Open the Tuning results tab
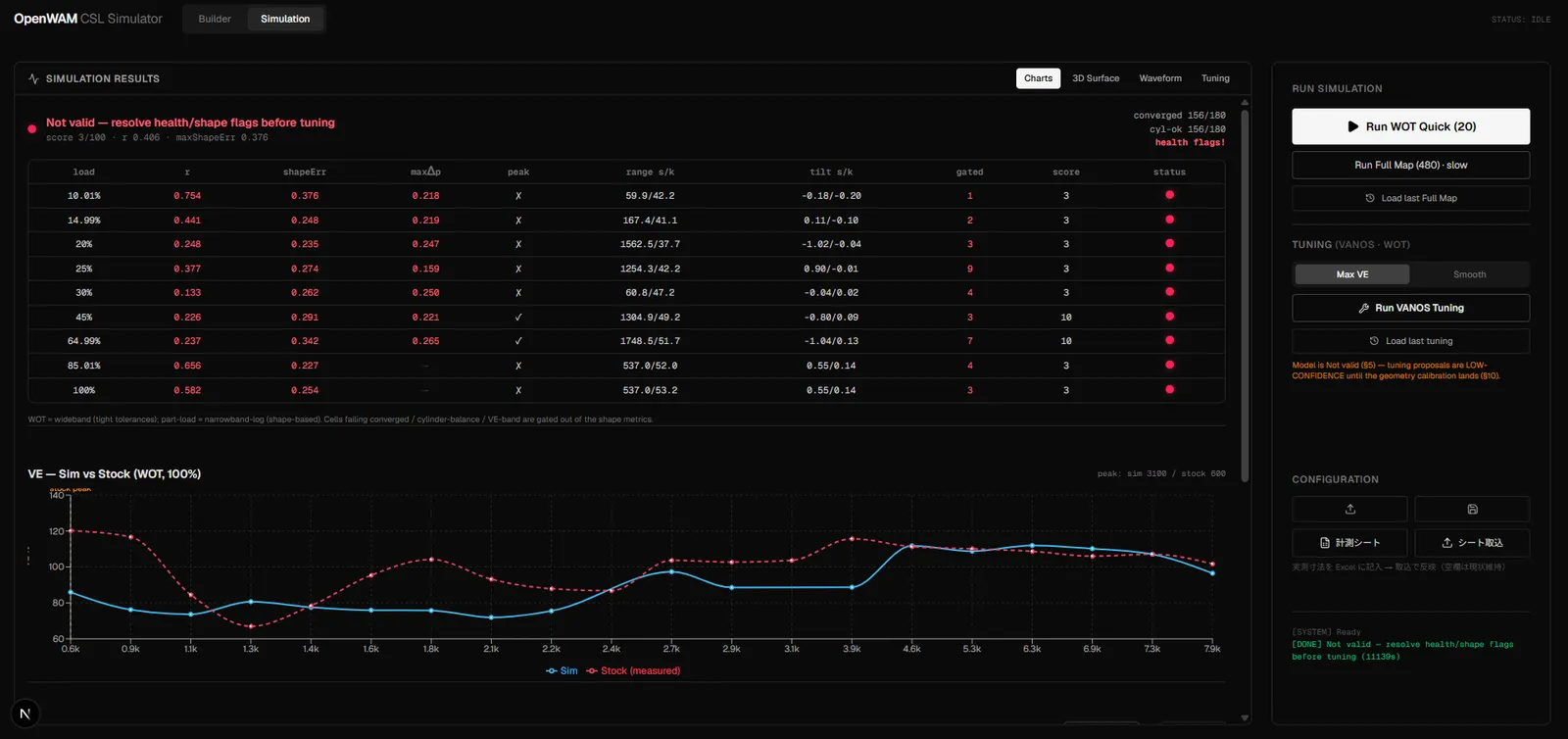 coord(1215,78)
